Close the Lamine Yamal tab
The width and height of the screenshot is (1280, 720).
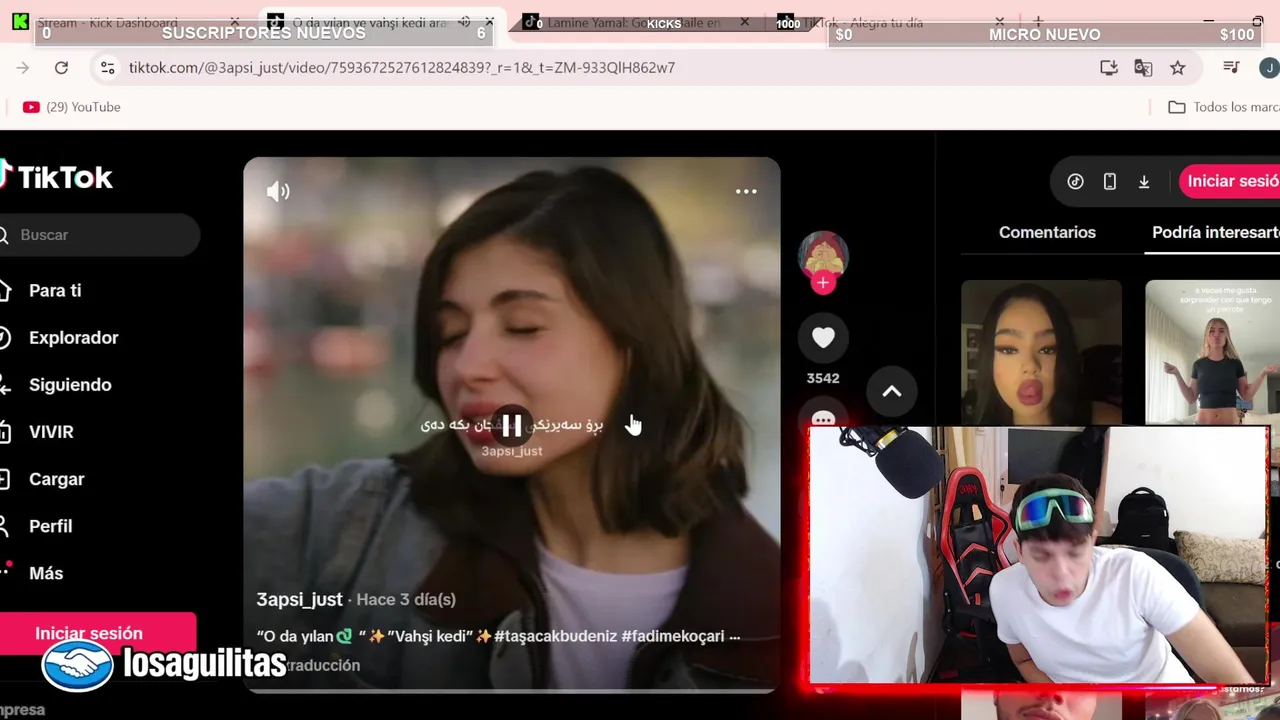745,22
